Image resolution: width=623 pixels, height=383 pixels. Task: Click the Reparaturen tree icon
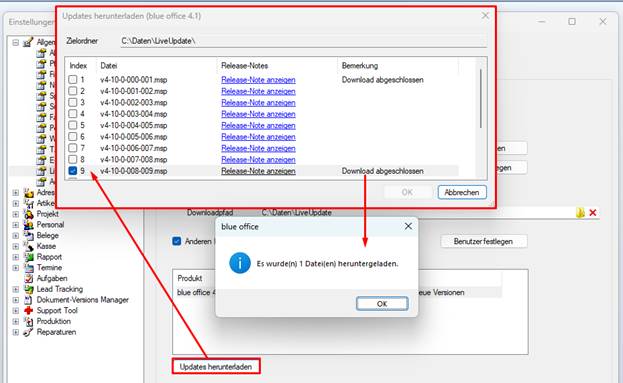[29, 332]
